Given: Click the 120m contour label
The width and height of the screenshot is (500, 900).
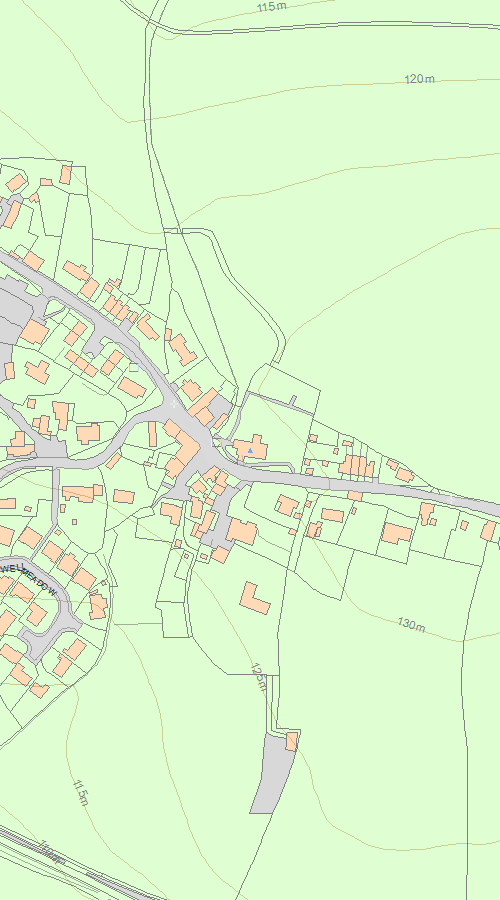Looking at the screenshot, I should pos(419,79).
